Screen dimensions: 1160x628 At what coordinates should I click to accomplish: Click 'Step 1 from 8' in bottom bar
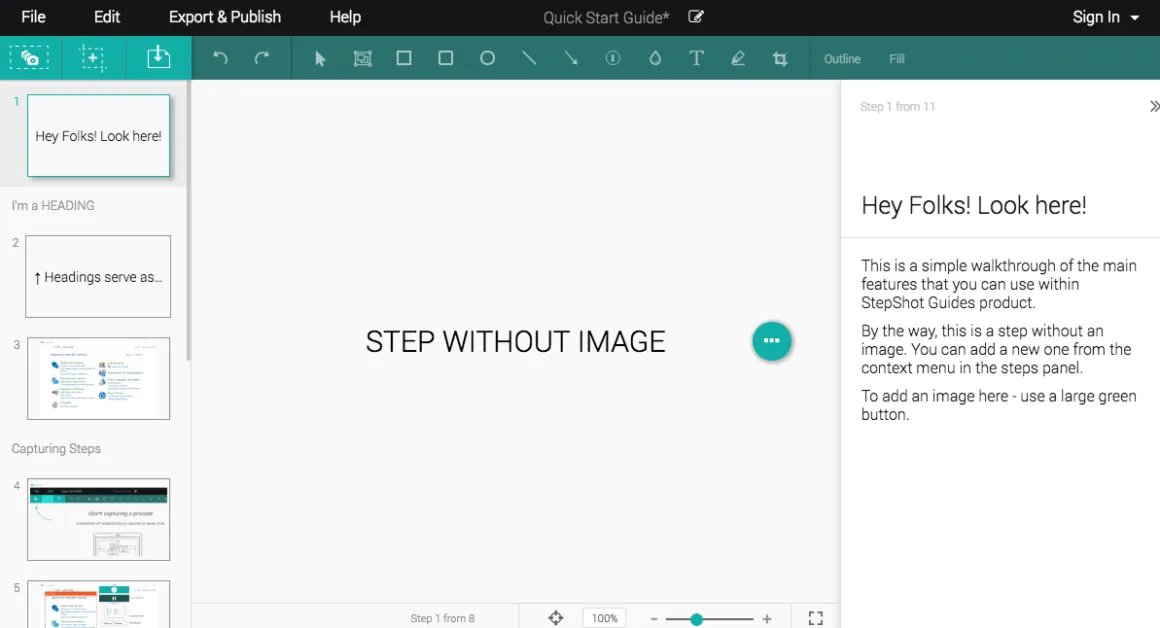click(442, 618)
